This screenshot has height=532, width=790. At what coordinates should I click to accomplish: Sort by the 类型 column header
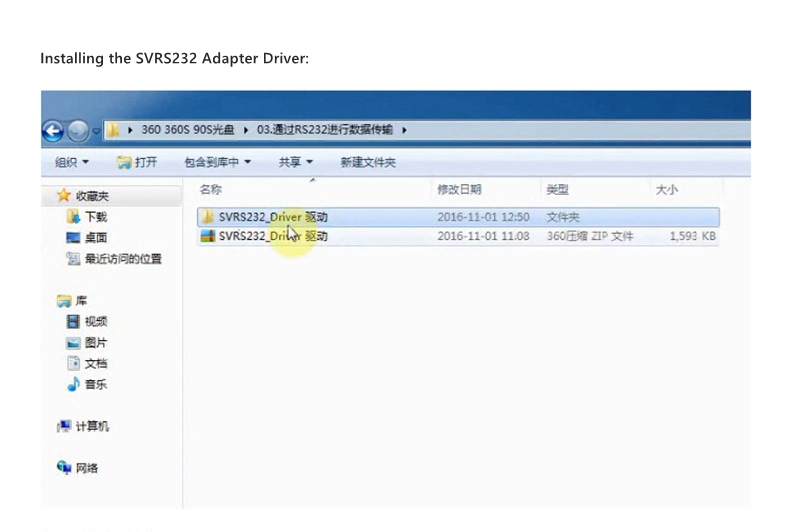click(557, 189)
